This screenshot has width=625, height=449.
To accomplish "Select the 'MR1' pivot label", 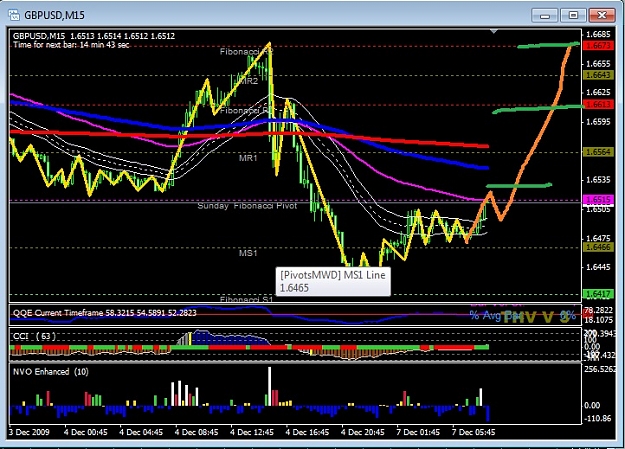I will pyautogui.click(x=248, y=158).
